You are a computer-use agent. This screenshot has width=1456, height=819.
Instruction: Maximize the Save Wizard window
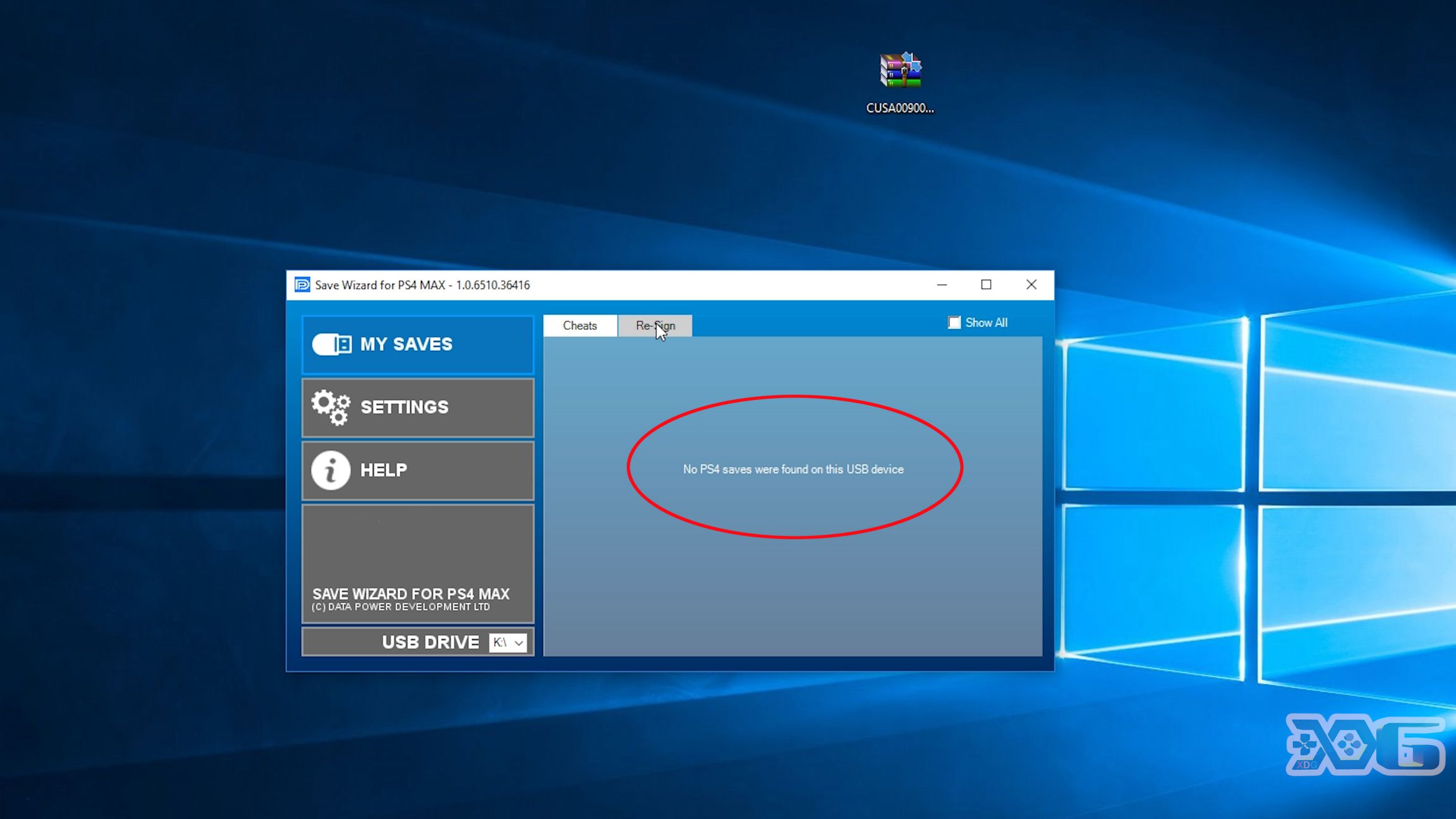tap(986, 285)
